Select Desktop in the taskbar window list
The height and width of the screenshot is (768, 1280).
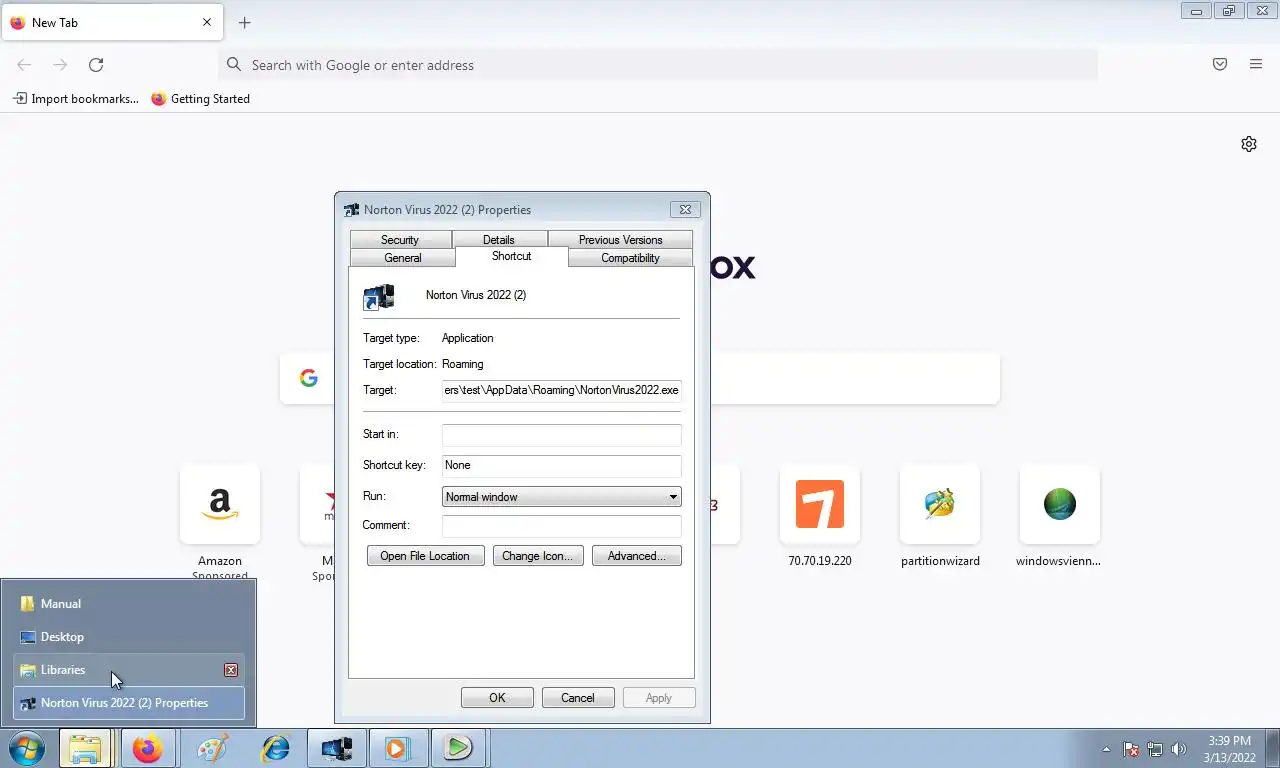[x=129, y=637]
